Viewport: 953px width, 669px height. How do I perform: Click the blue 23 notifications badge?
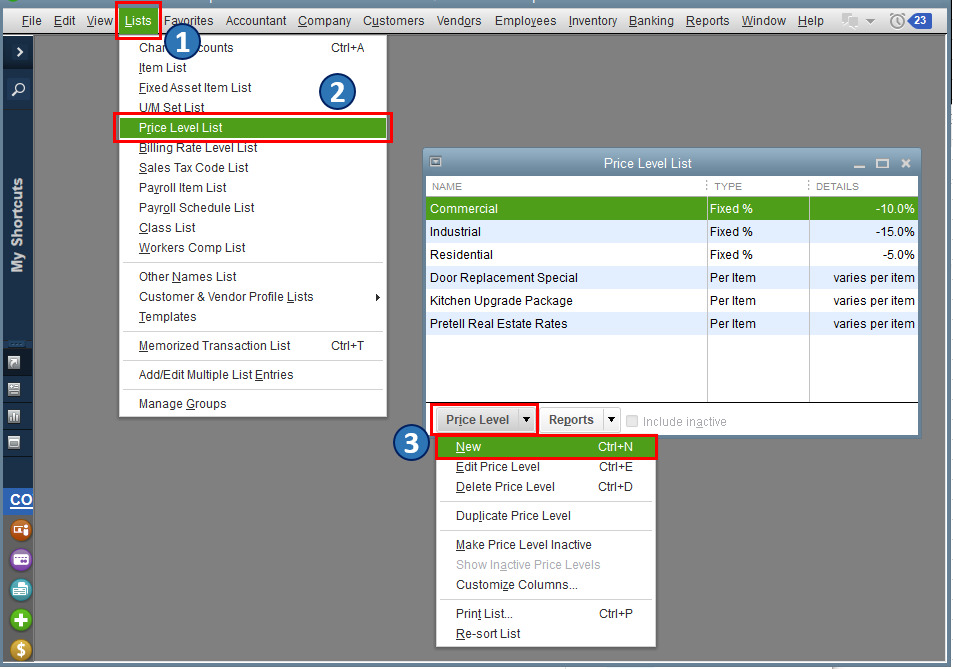(920, 21)
